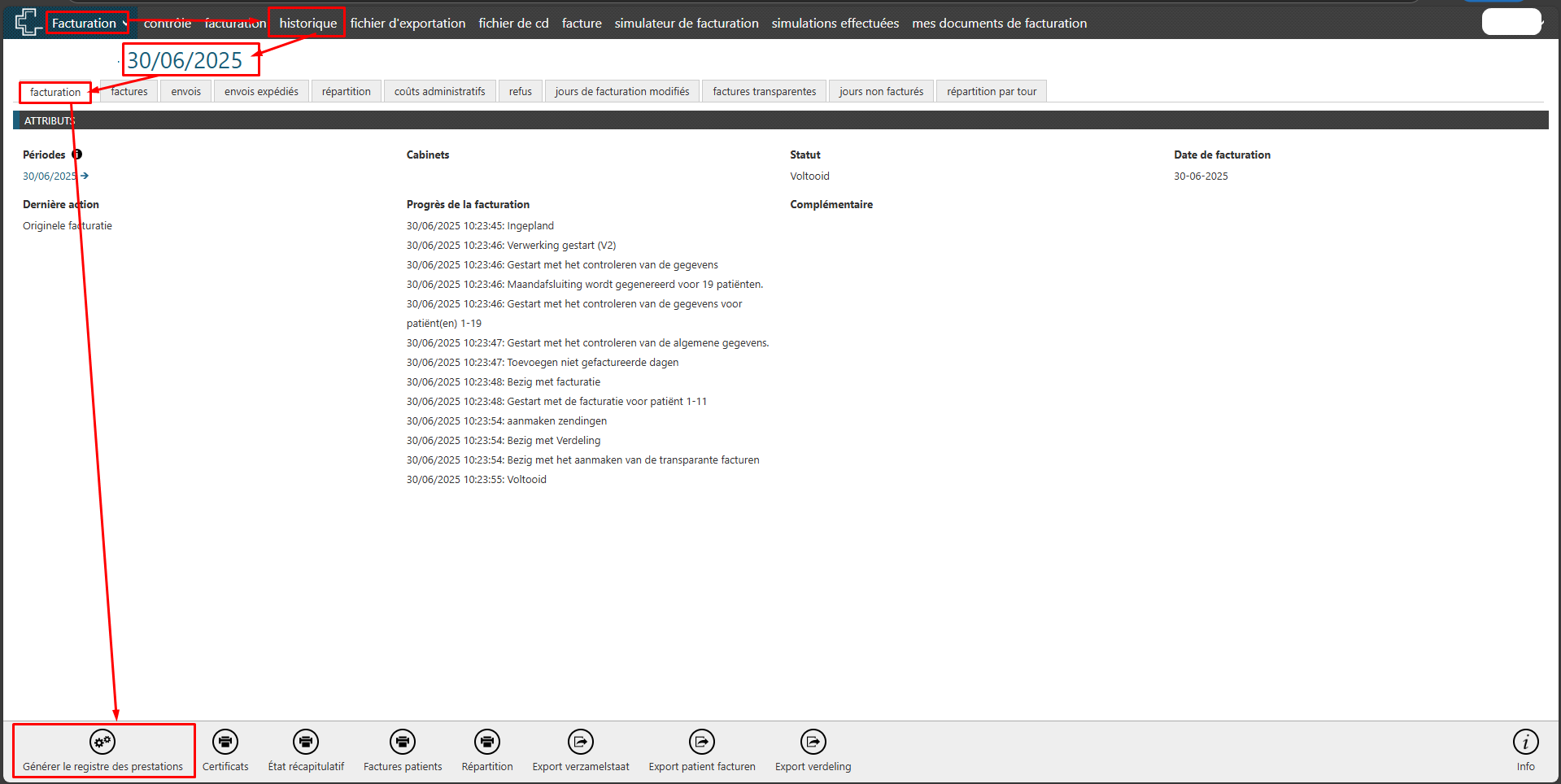1561x784 pixels.
Task: Switch to the répartition tab
Action: pyautogui.click(x=346, y=91)
